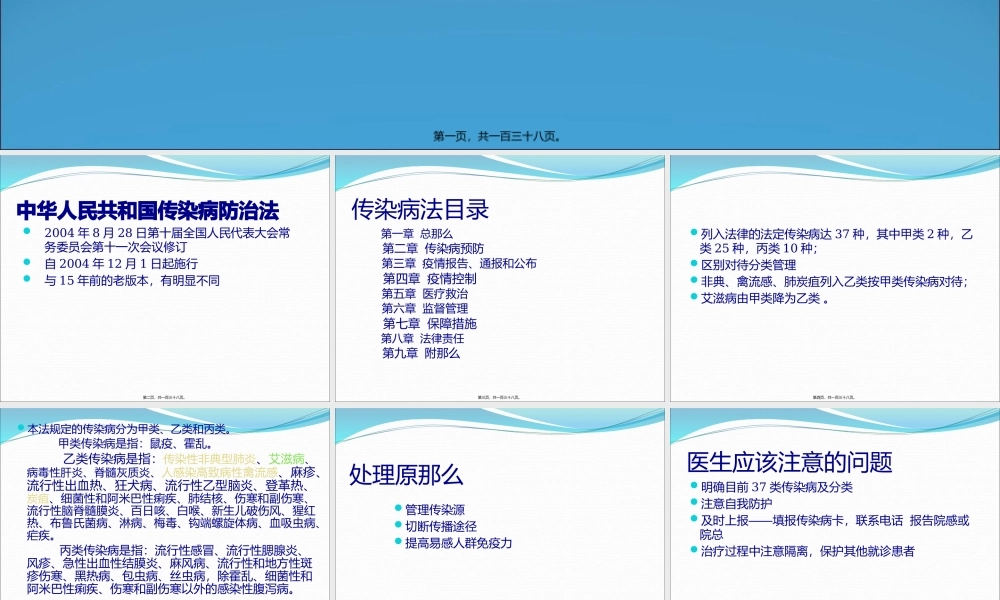
Task: Open the slide on 甲类、乙类和丙类 classifications
Action: (x=165, y=500)
